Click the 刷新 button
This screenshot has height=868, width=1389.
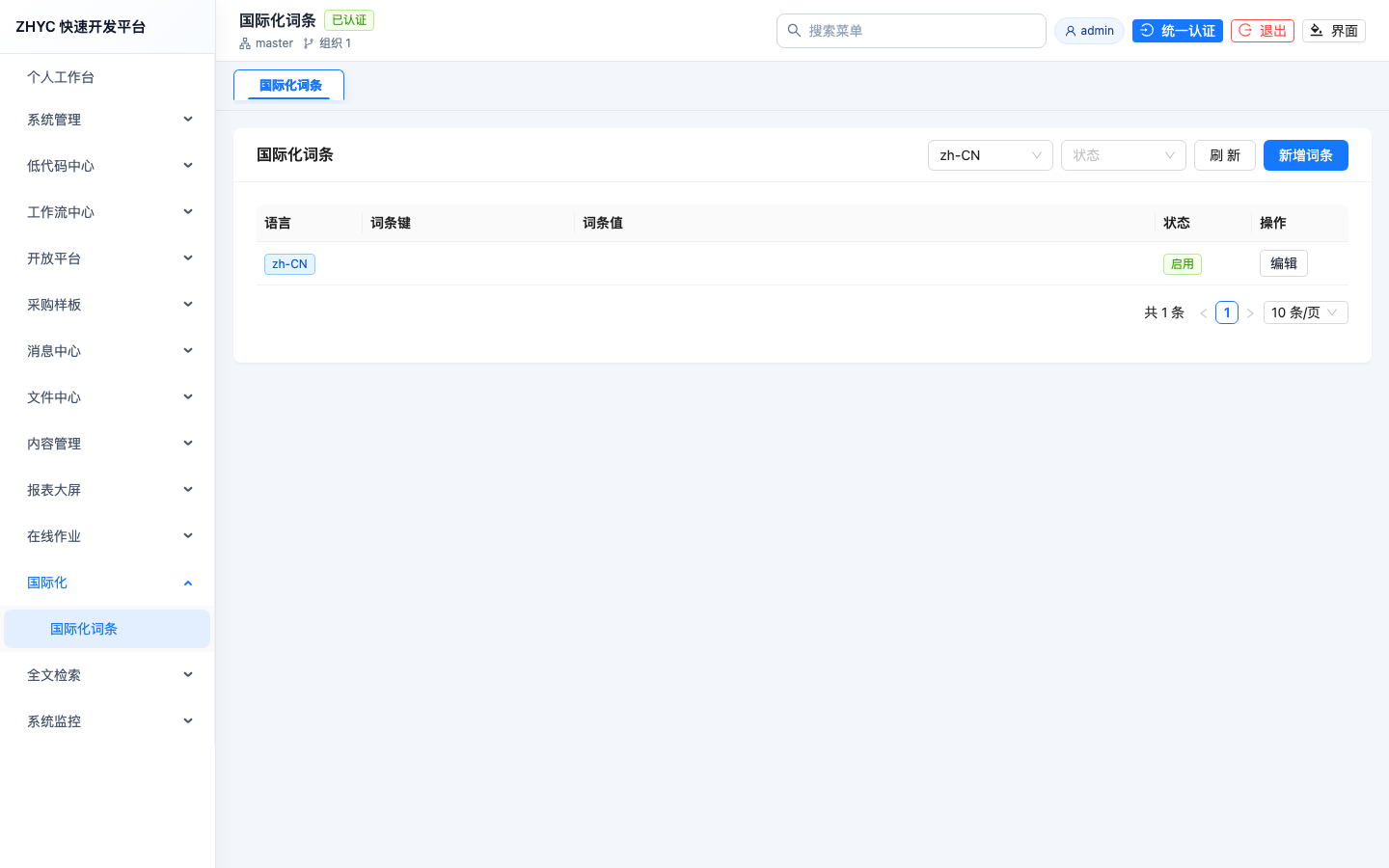[x=1224, y=155]
